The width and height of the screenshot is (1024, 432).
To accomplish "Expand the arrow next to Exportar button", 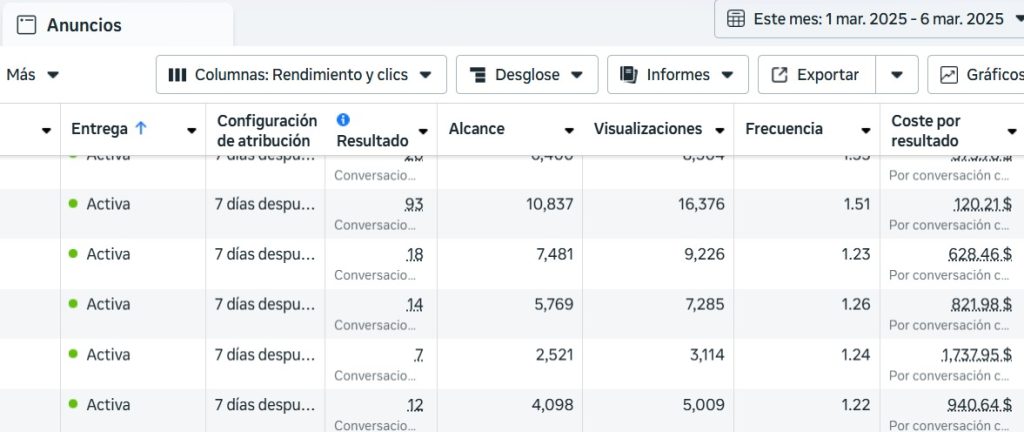I will click(897, 75).
